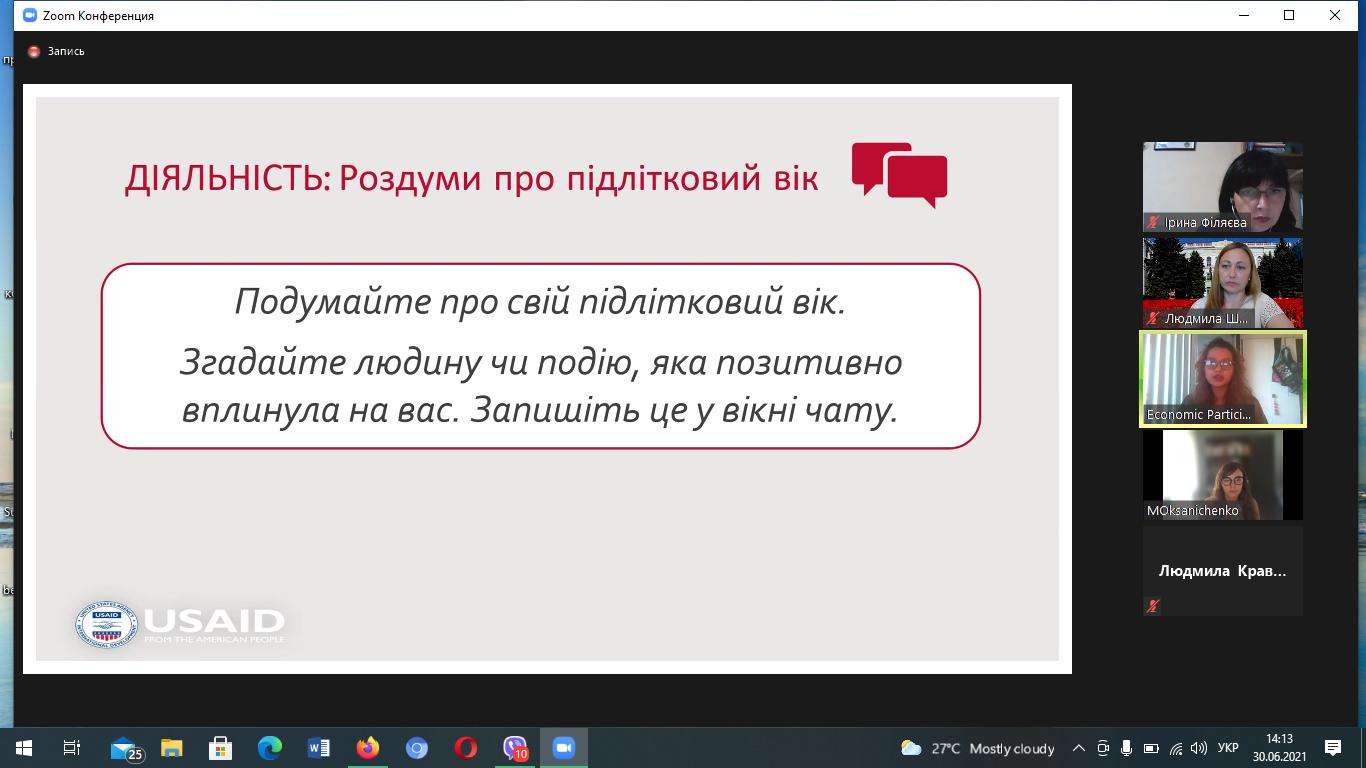Expand the Mostly cloudy weather widget
The height and width of the screenshot is (768, 1366).
[980, 748]
